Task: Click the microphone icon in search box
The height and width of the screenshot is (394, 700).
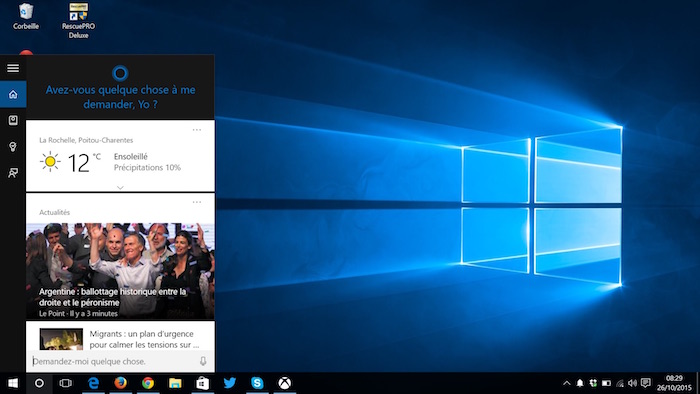Action: click(203, 361)
